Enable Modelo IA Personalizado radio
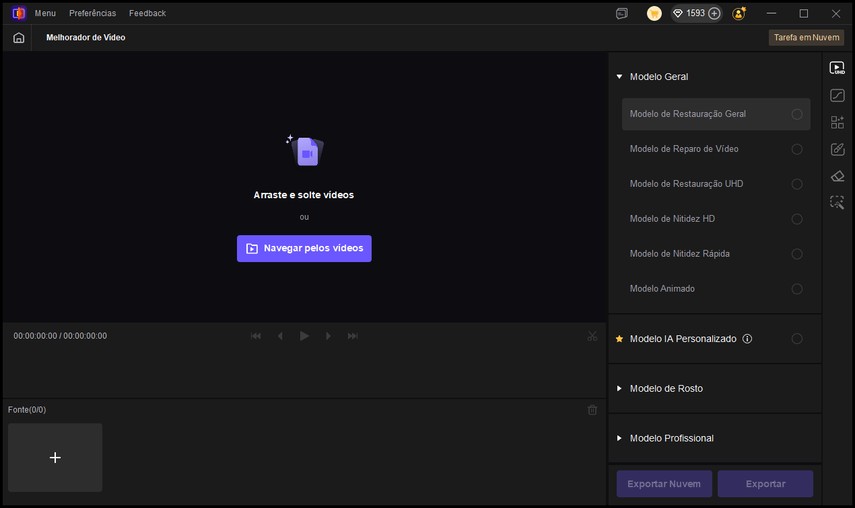The width and height of the screenshot is (855, 508). tap(797, 338)
